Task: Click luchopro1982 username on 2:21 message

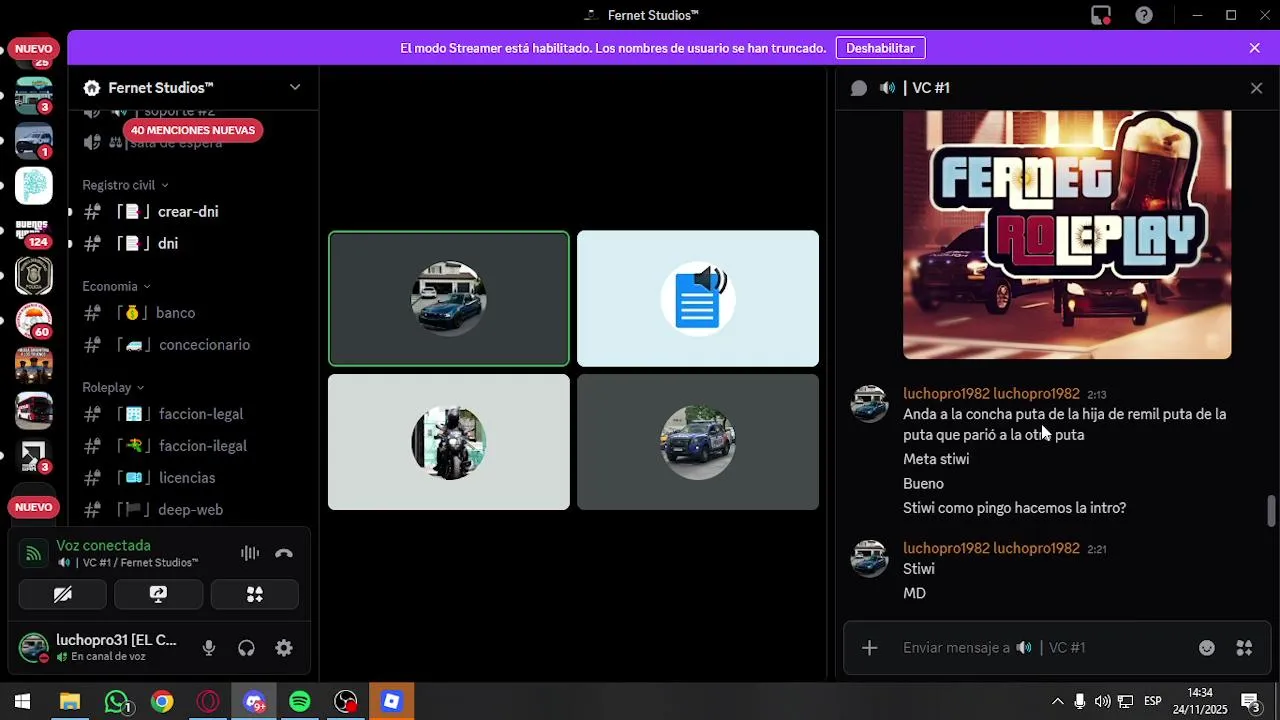Action: pyautogui.click(x=991, y=549)
